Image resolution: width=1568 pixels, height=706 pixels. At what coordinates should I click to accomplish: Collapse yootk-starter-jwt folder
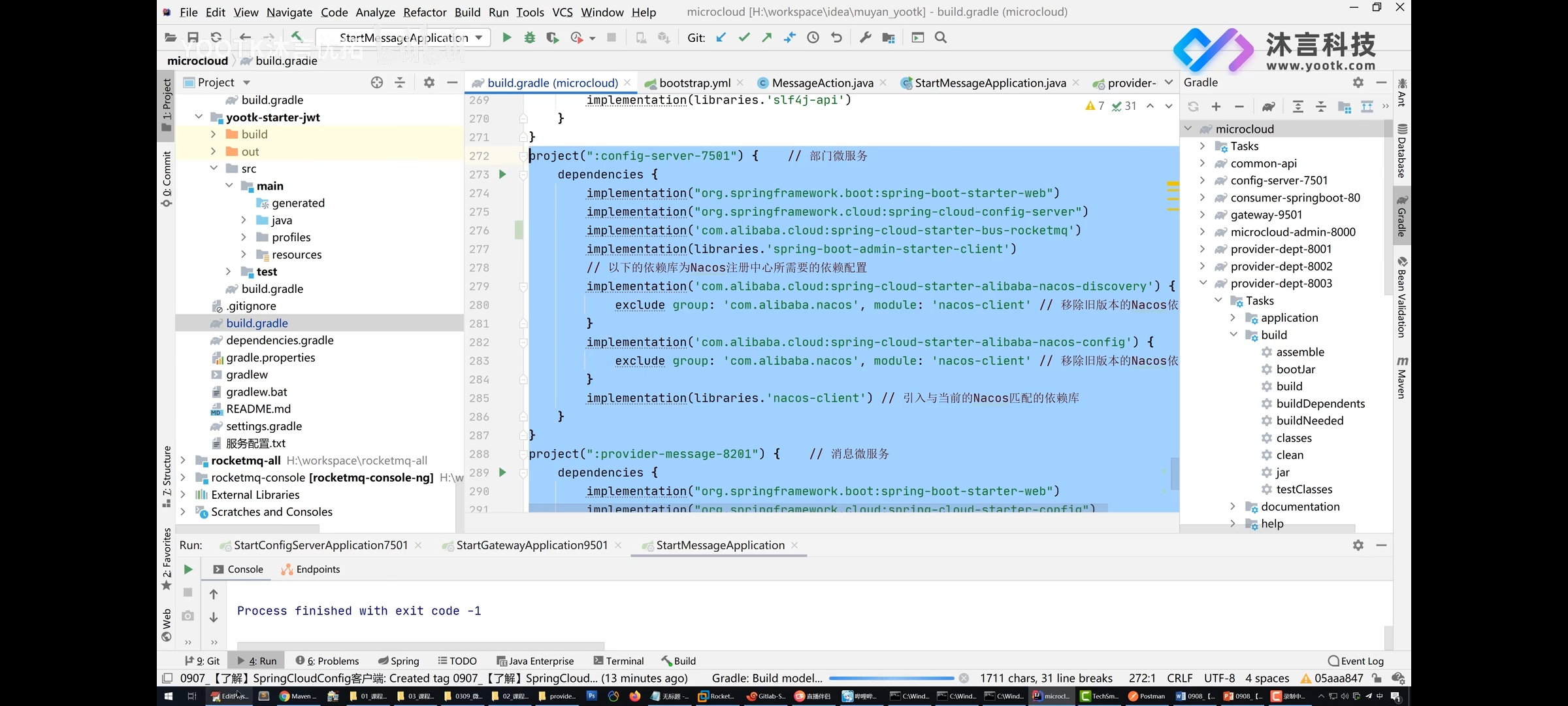pos(199,117)
